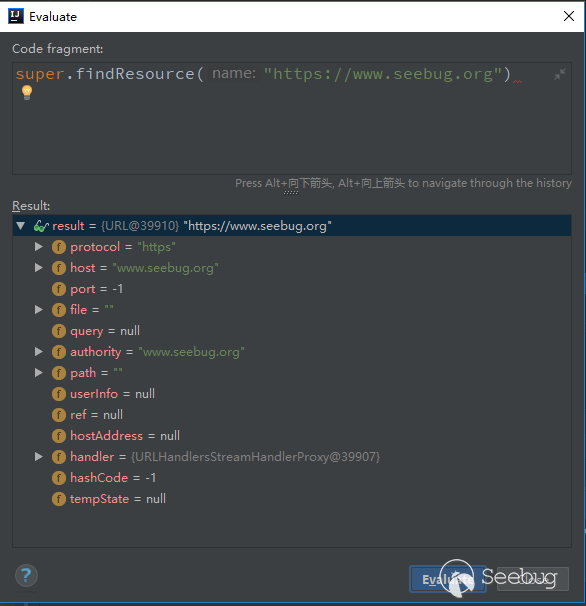The width and height of the screenshot is (586, 606).
Task: Click the field icon next to protocol
Action: coord(59,247)
